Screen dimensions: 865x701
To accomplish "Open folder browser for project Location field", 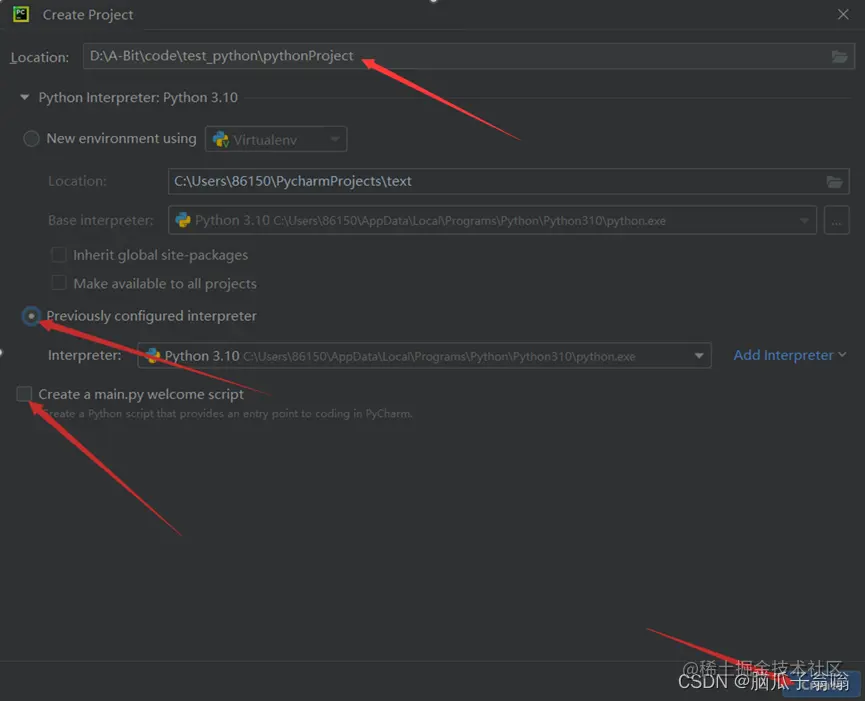I will 839,56.
